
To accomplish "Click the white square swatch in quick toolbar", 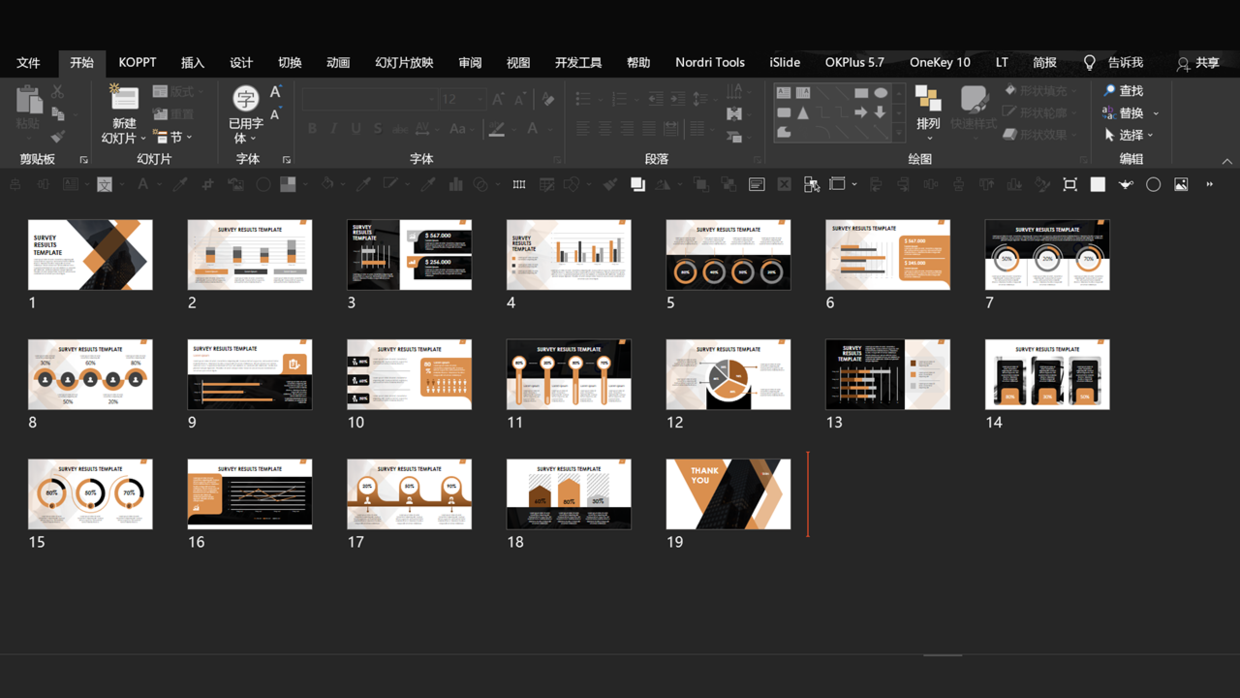I will pos(1098,185).
